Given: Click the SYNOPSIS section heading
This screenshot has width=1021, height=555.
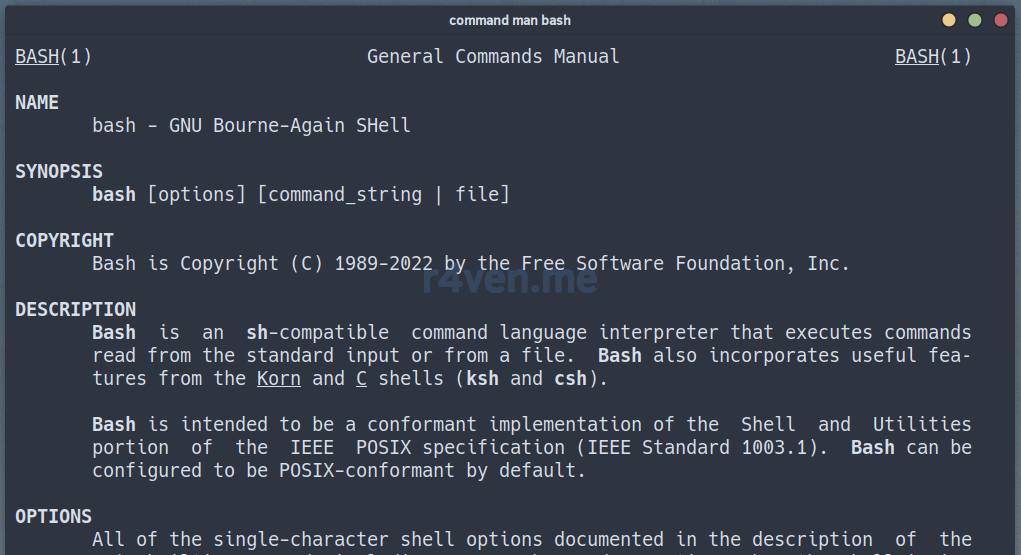Looking at the screenshot, I should tap(59, 172).
